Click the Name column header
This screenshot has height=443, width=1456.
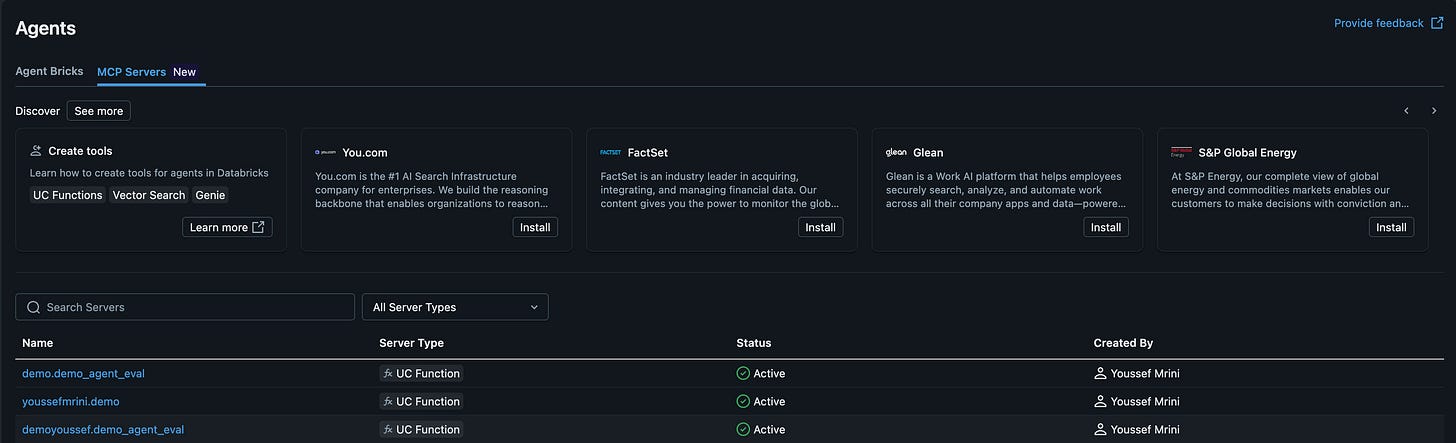click(38, 343)
